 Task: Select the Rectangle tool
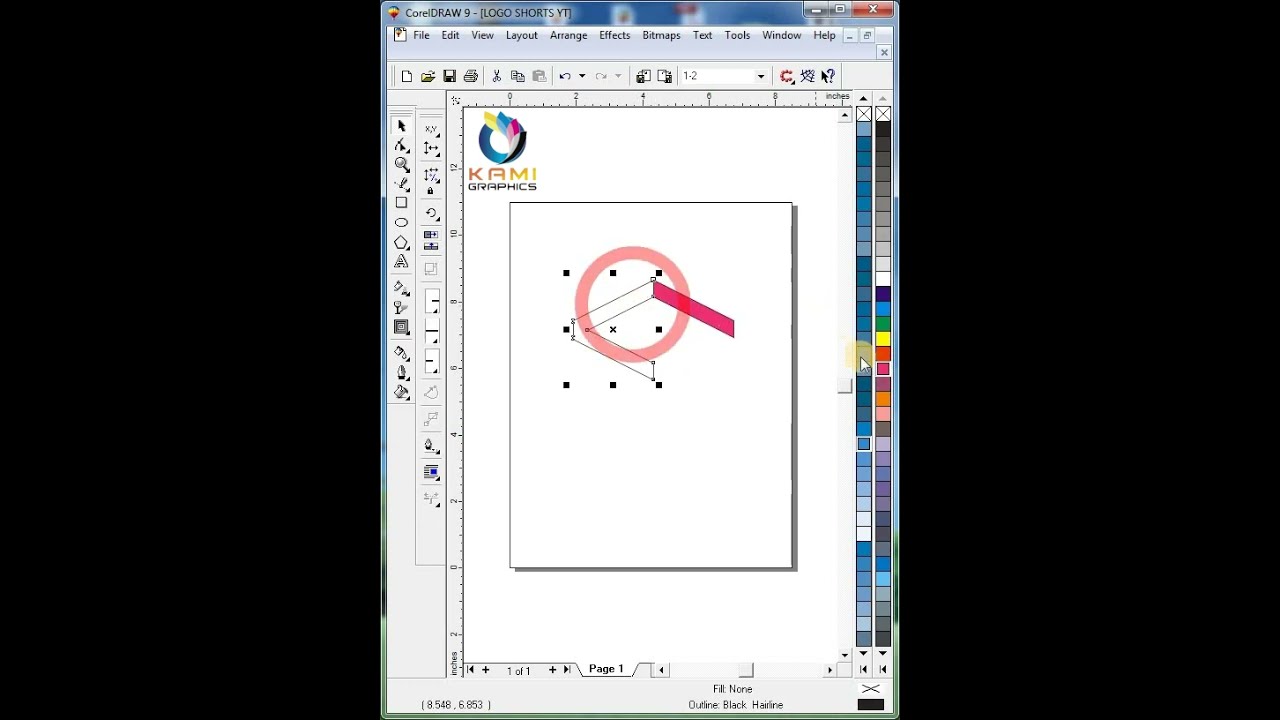point(401,203)
